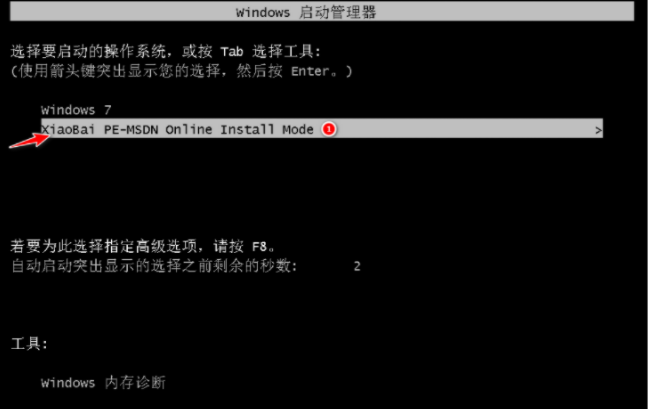
Task: Click the Windows 启动管理器 title bar
Action: (x=322, y=12)
